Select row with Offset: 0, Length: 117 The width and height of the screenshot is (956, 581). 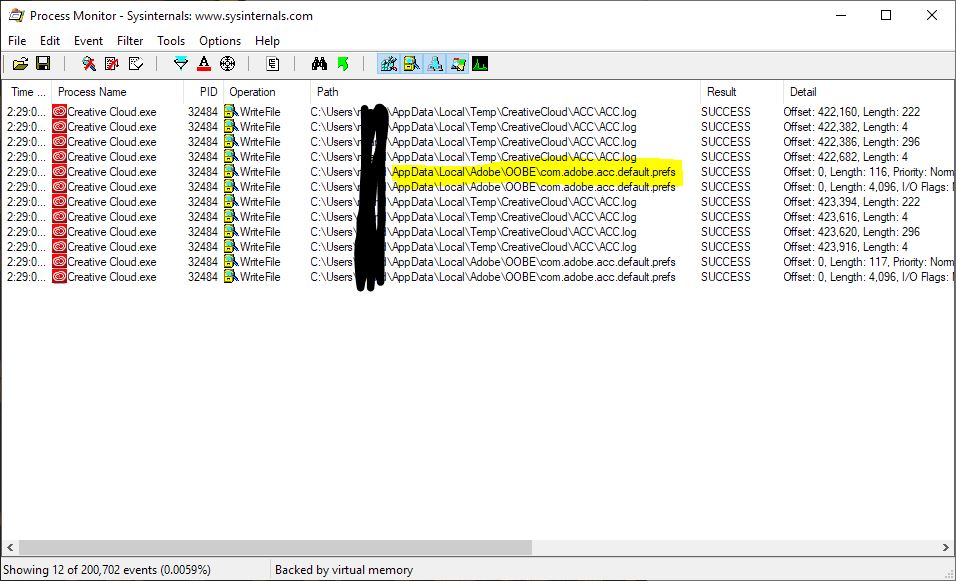[x=479, y=262]
